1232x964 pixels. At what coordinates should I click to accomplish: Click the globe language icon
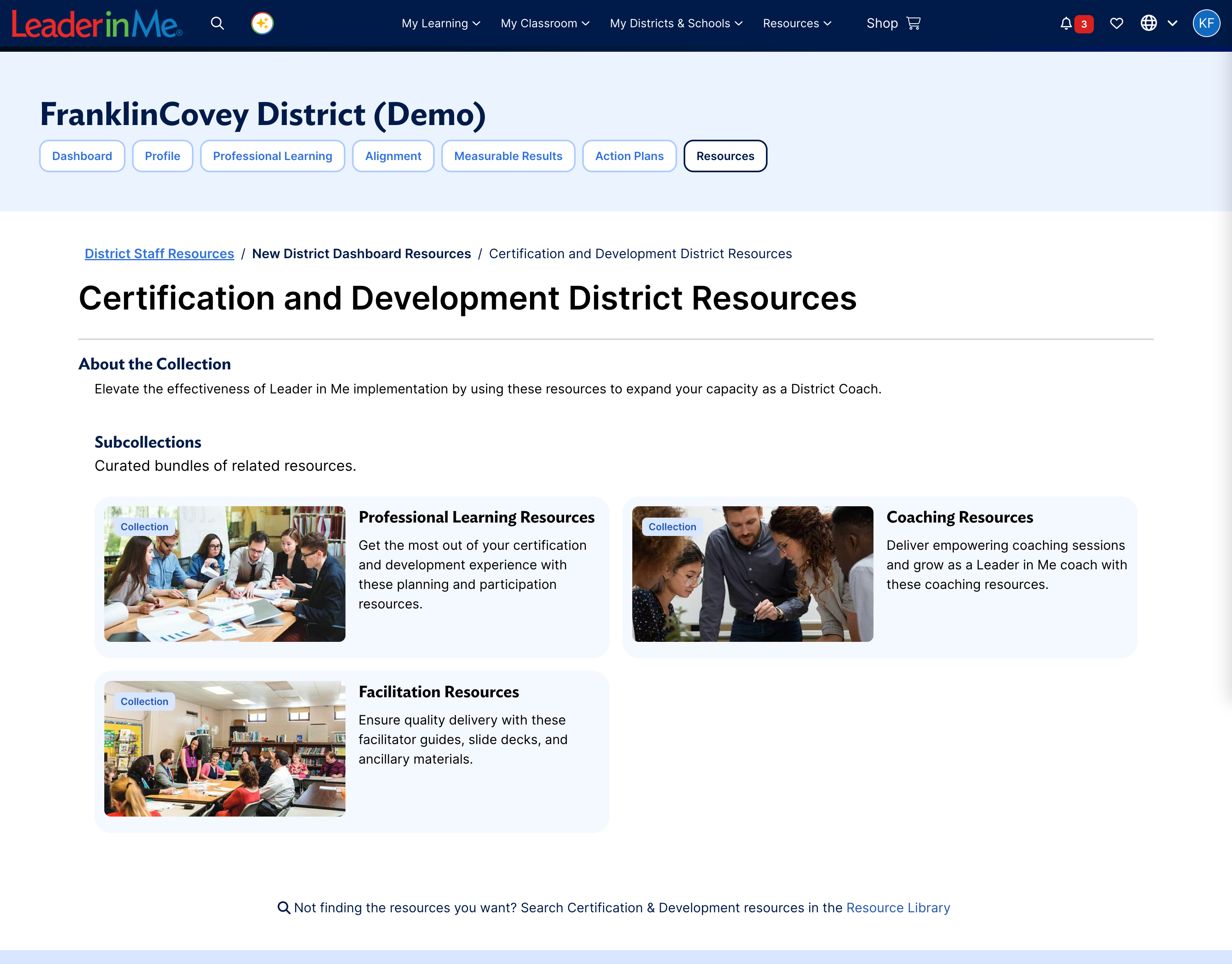tap(1148, 23)
